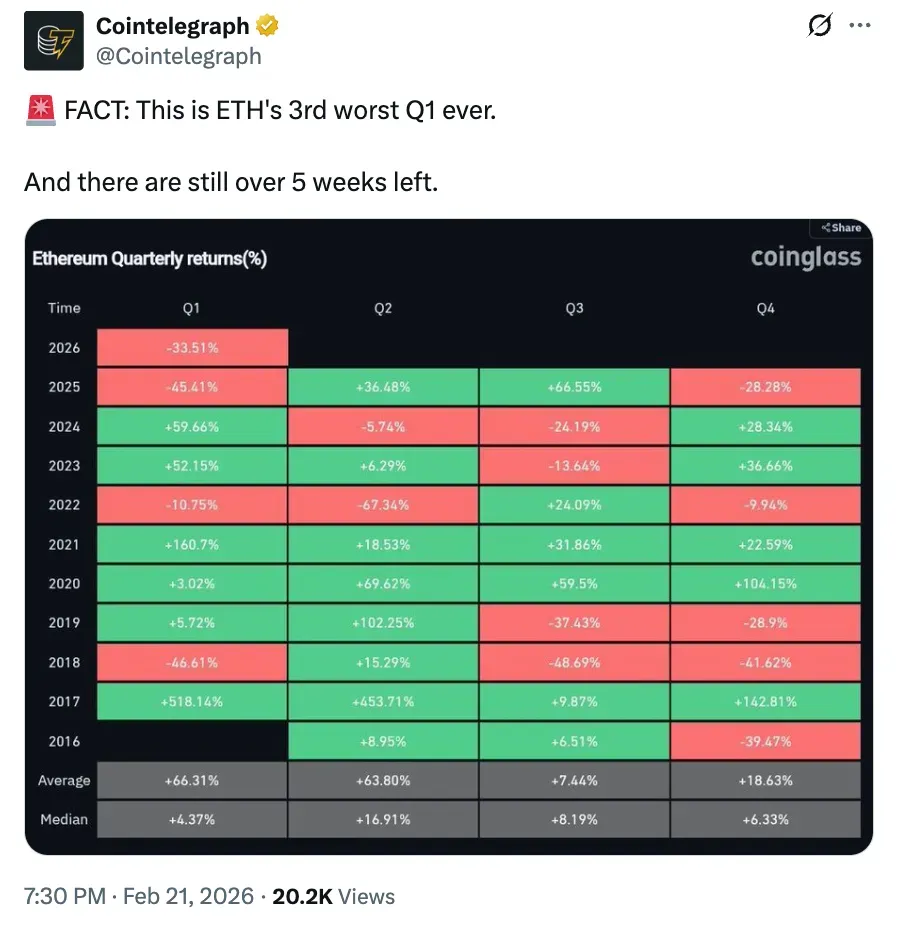This screenshot has width=898, height=932.
Task: Click the Cointelegraph profile avatar
Action: coord(53,40)
